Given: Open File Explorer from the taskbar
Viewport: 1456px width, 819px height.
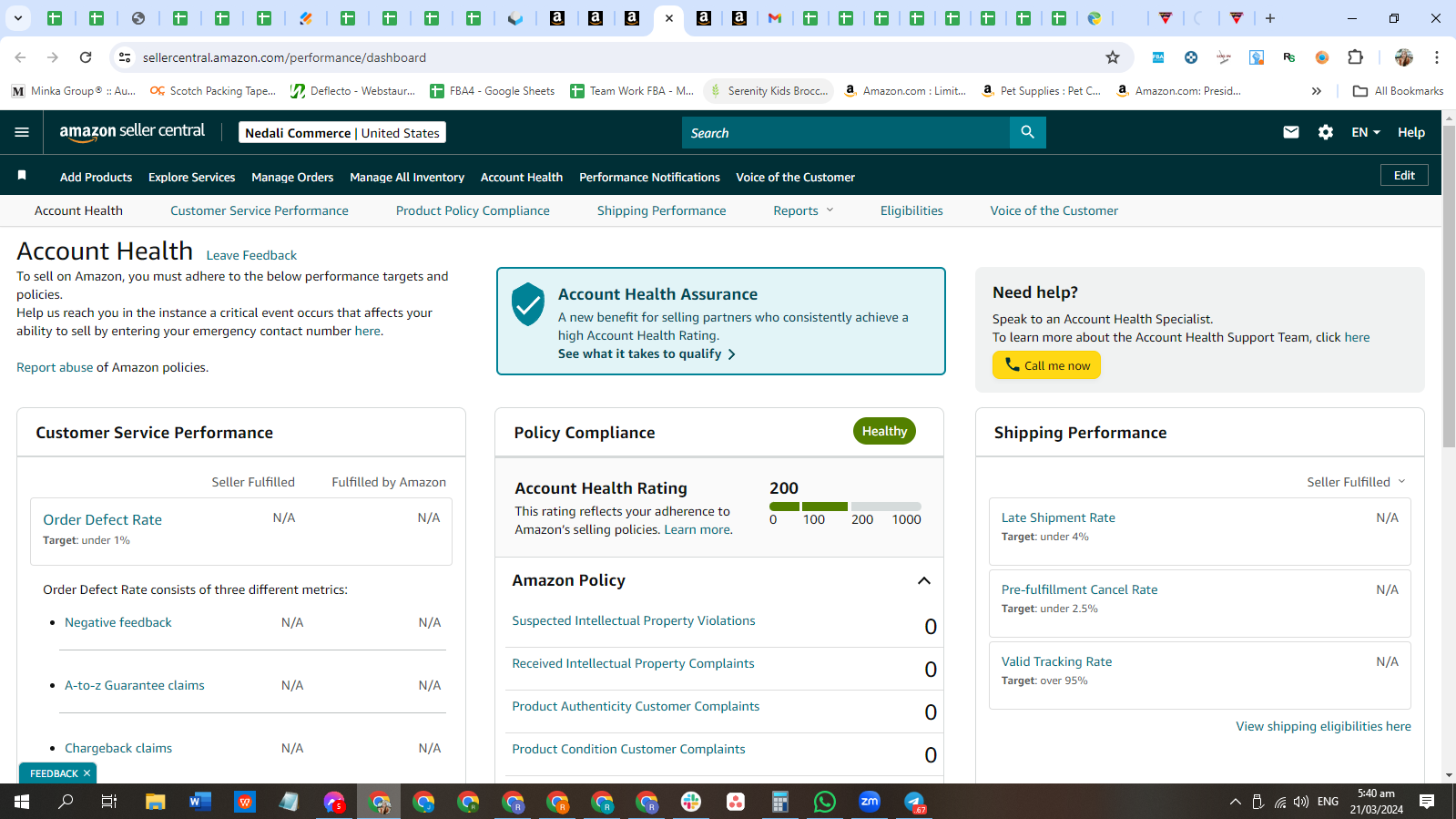Looking at the screenshot, I should tap(156, 802).
